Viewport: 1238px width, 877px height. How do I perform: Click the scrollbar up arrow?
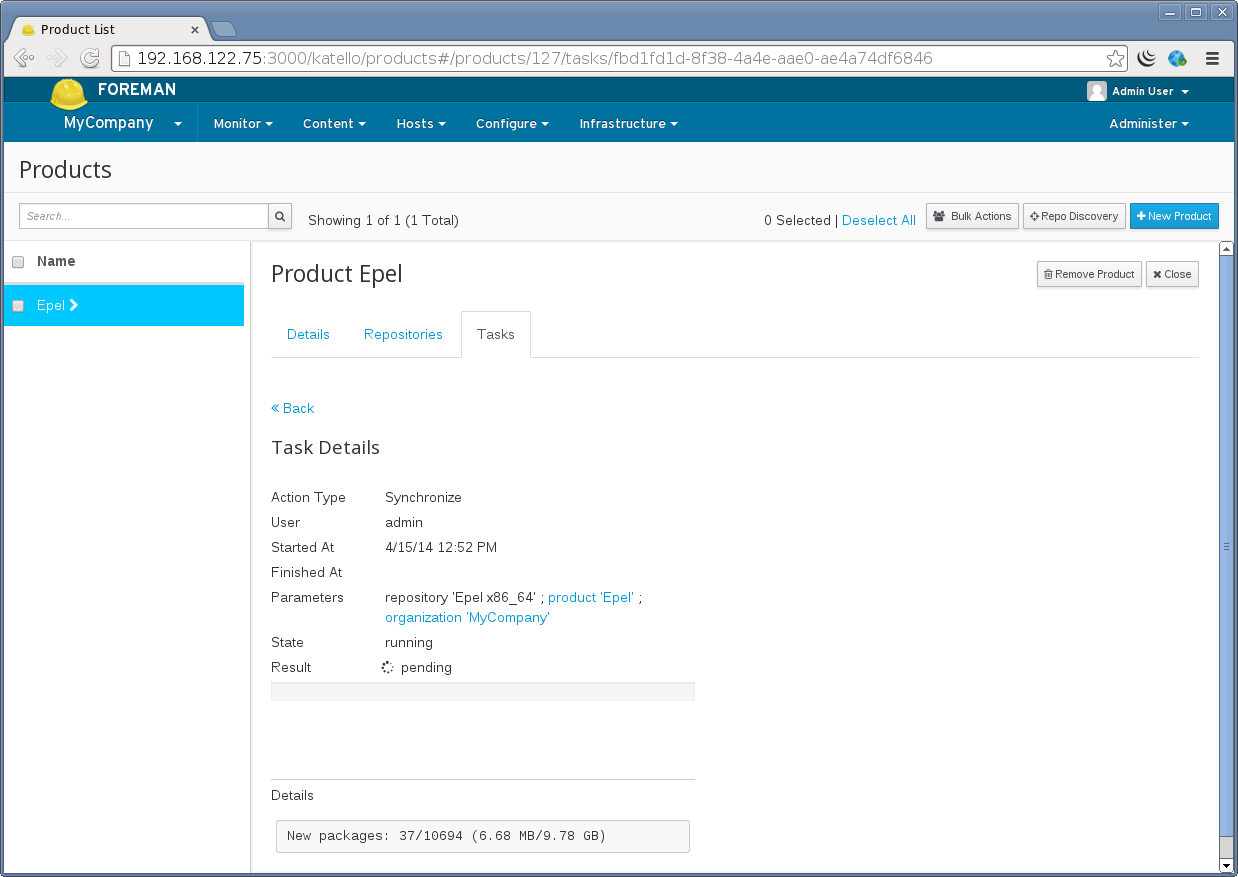(x=1227, y=249)
